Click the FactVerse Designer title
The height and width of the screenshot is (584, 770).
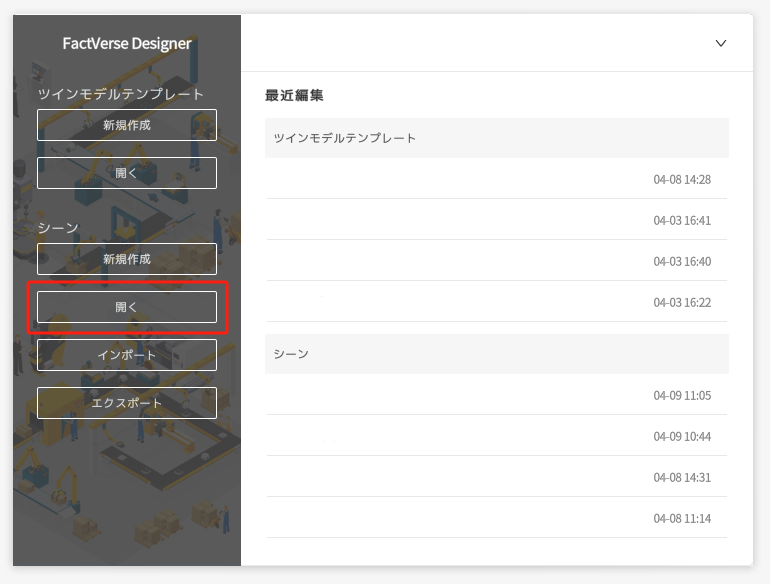[x=127, y=44]
